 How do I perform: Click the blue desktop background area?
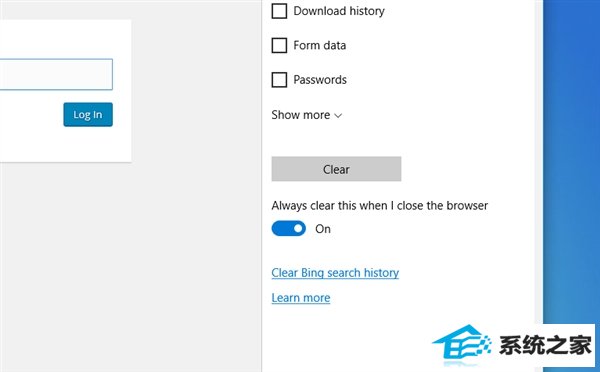click(x=571, y=153)
